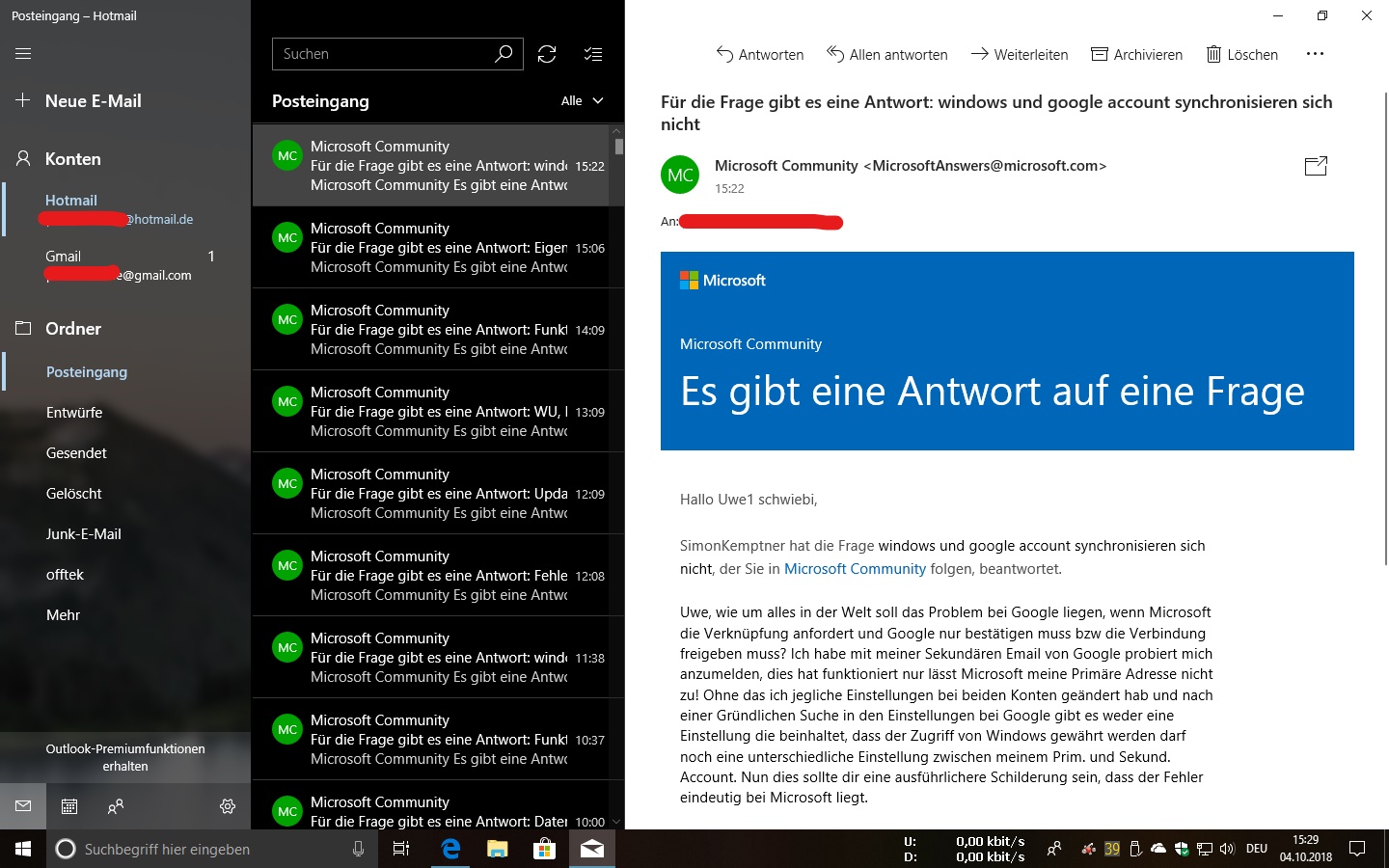Click the taskbar search box

[210, 849]
